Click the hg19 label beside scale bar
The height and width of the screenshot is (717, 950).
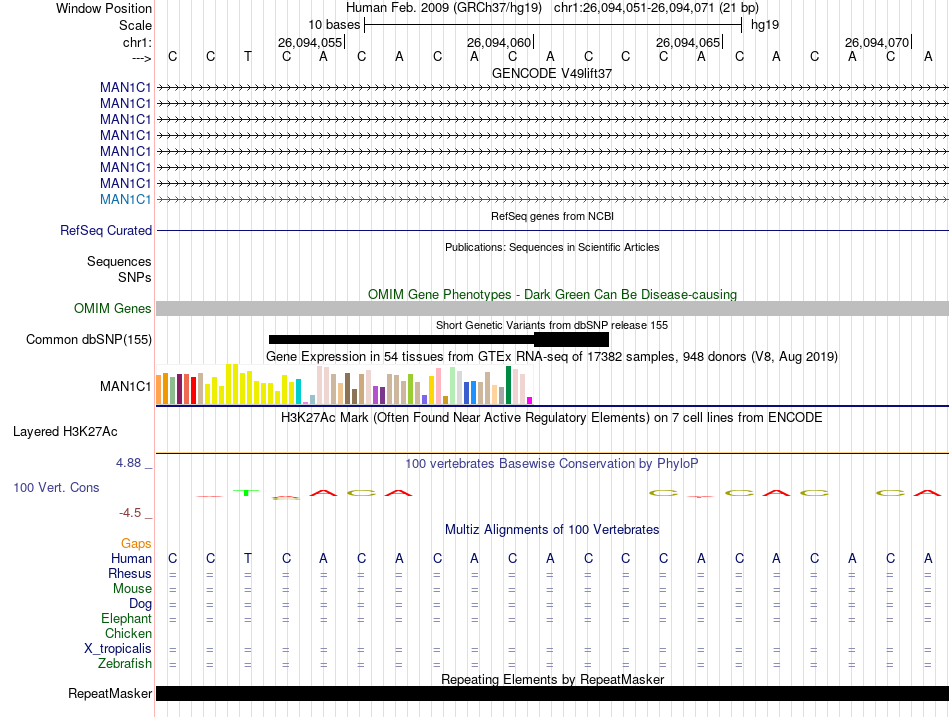pos(765,25)
